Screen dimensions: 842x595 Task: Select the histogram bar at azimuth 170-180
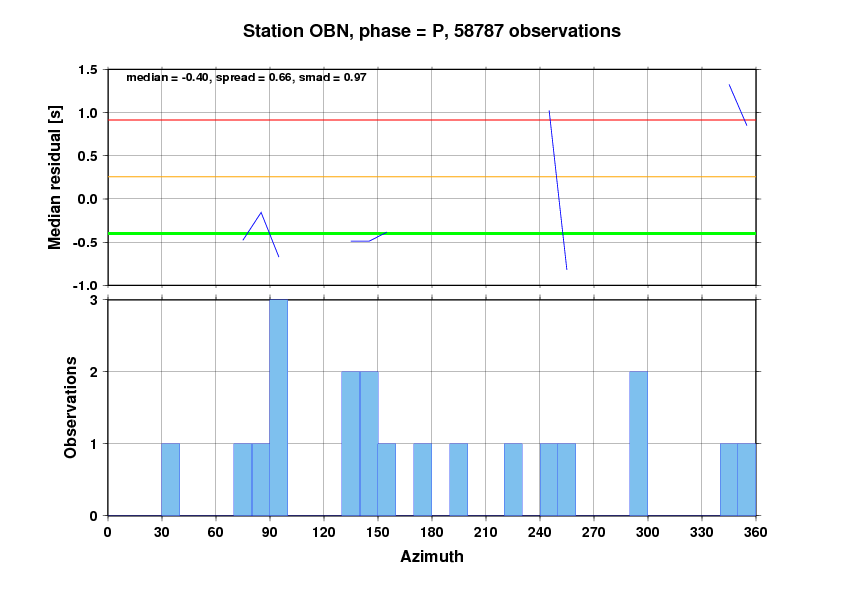click(423, 480)
